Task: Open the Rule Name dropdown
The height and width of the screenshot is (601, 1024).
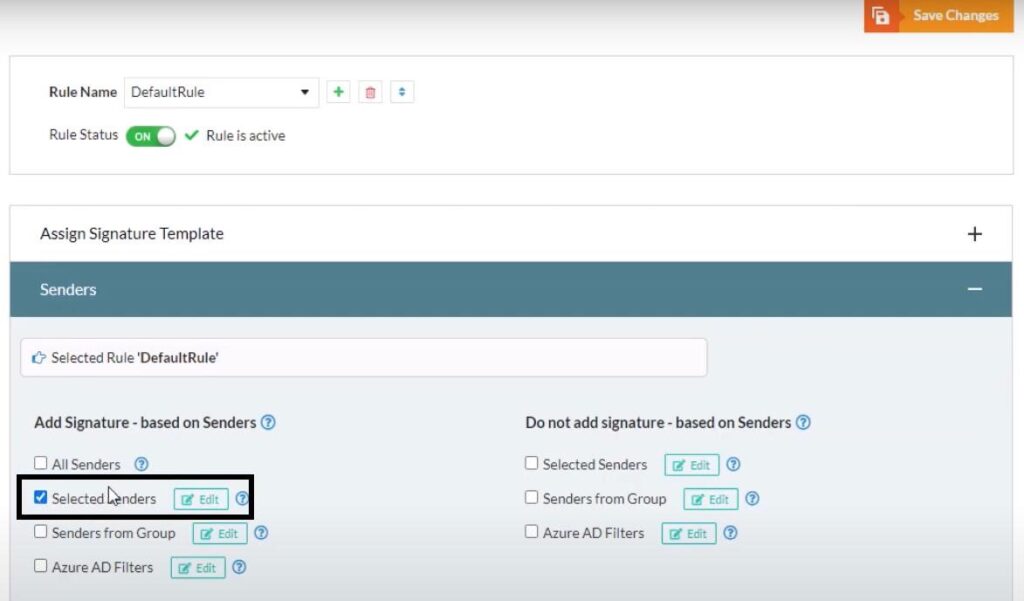Action: click(304, 91)
